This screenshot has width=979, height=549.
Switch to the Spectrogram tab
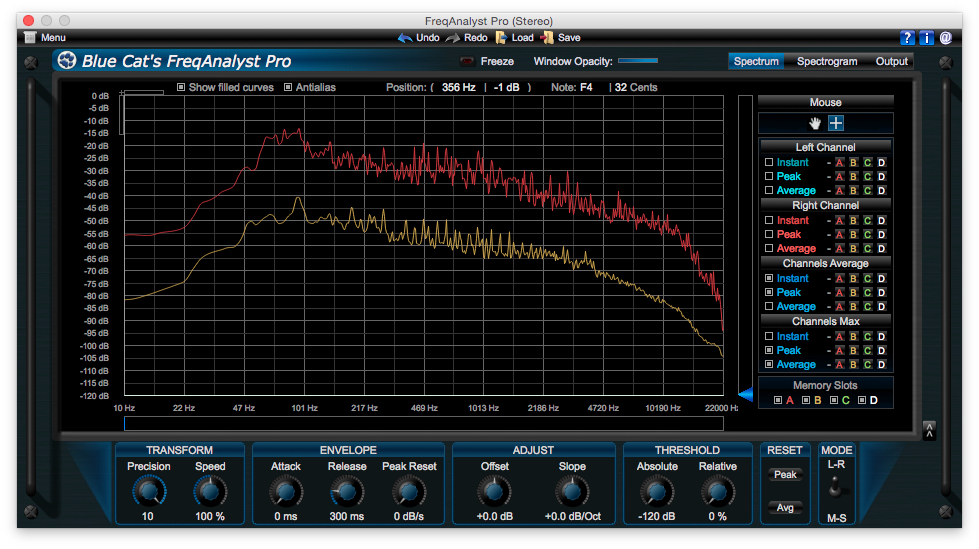pos(827,61)
